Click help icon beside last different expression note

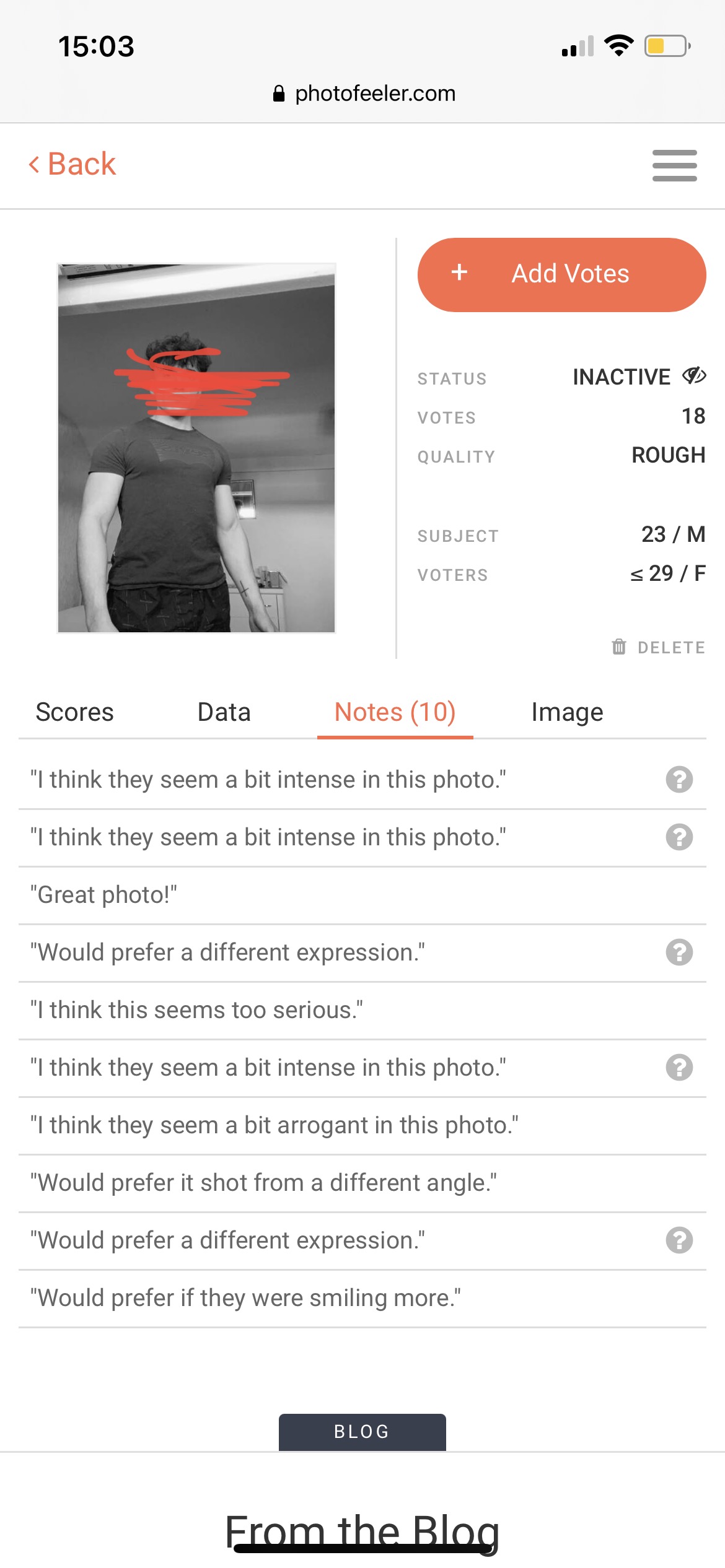pyautogui.click(x=679, y=1240)
